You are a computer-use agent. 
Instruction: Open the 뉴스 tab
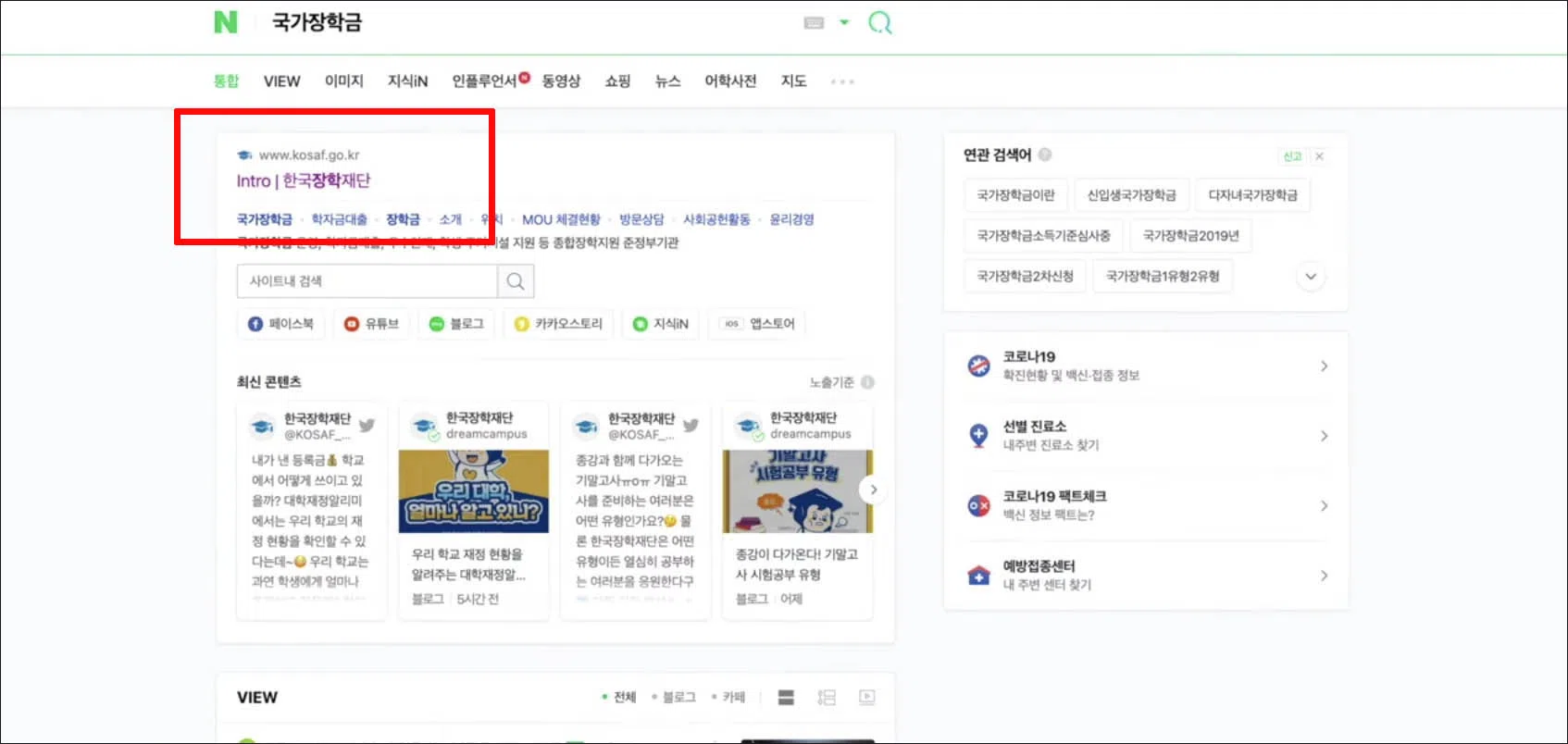pyautogui.click(x=667, y=81)
